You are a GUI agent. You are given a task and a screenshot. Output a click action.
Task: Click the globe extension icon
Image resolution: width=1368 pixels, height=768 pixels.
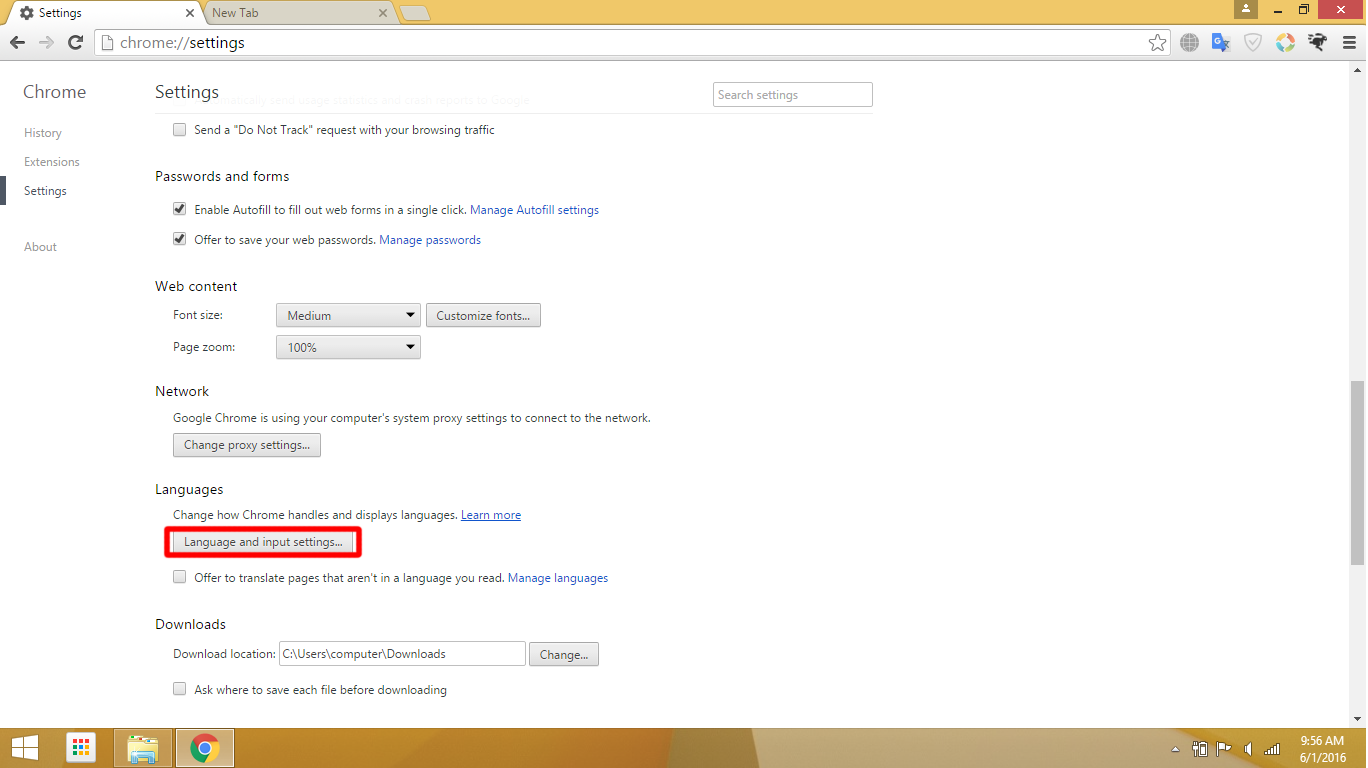tap(1189, 42)
